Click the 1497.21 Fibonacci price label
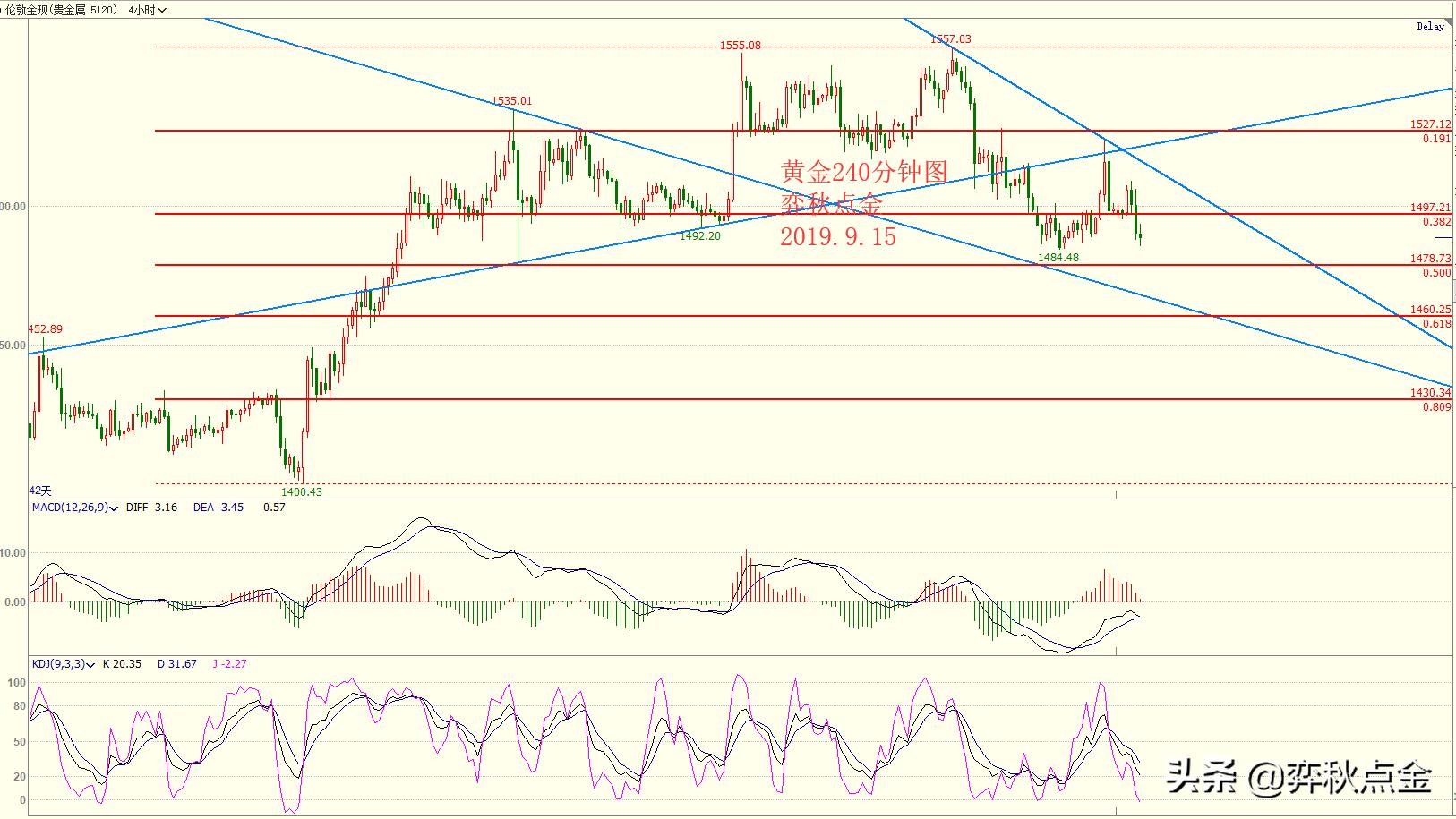The width and height of the screenshot is (1456, 819). [1430, 208]
